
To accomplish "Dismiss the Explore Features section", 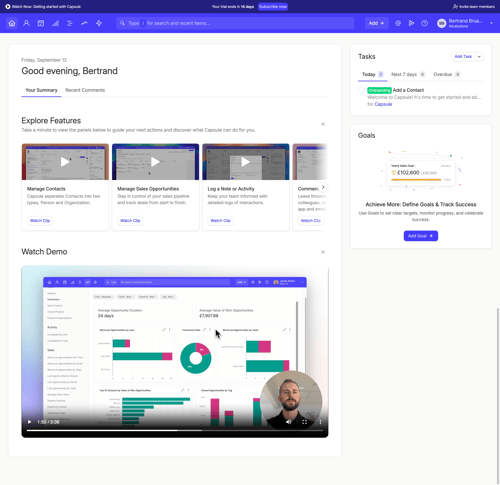I will pos(323,124).
